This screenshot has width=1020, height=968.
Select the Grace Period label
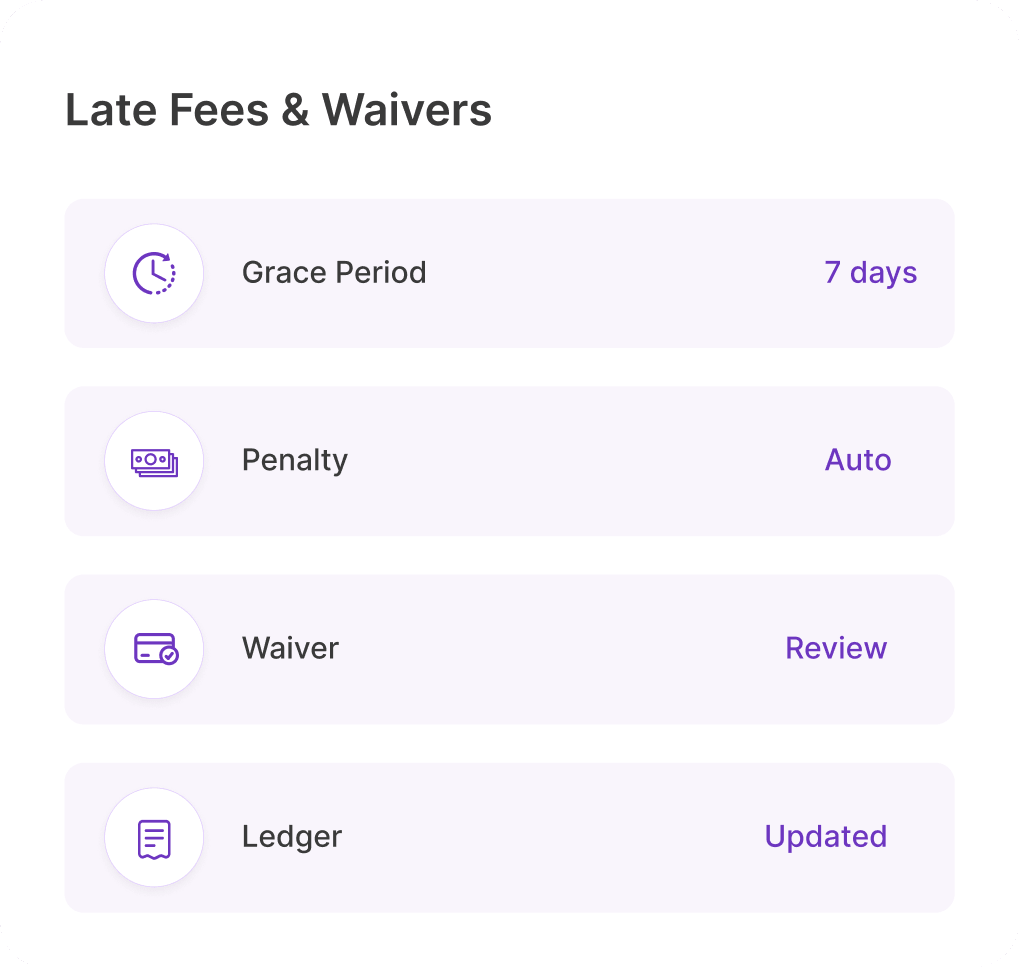(x=334, y=273)
